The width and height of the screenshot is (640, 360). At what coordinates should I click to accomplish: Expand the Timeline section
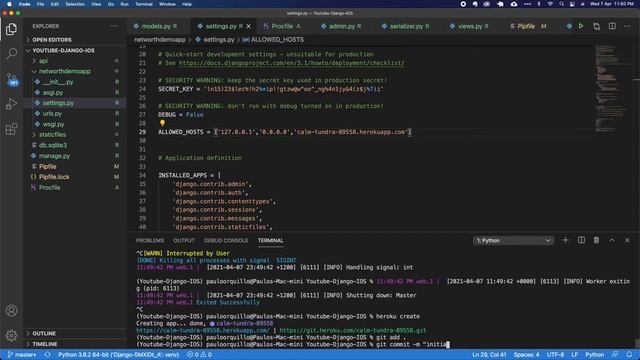tap(44, 344)
